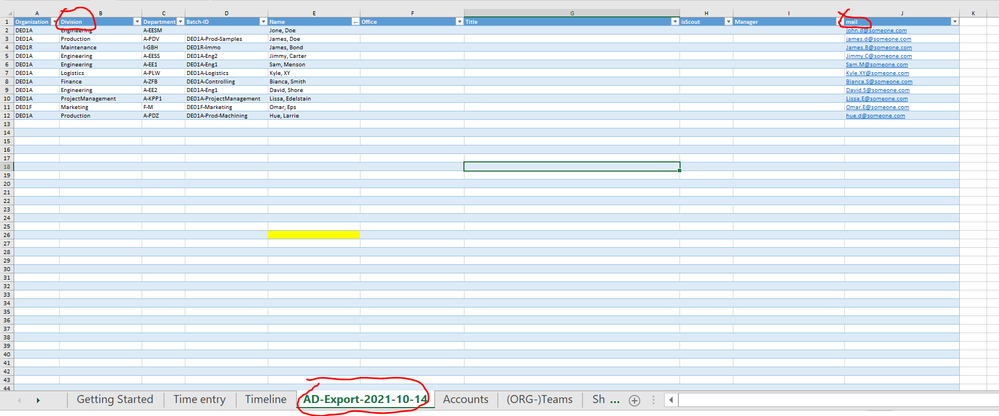The image size is (999, 416).
Task: Select column A header
Action: (36, 13)
